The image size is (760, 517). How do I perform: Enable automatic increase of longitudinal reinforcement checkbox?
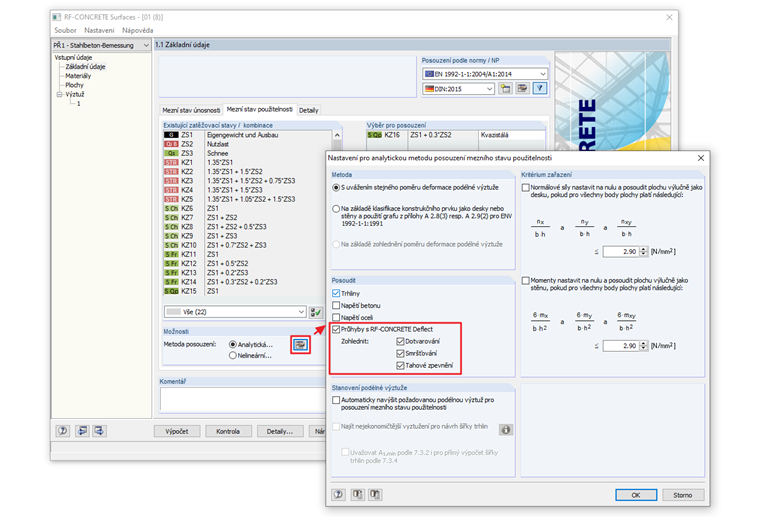[x=336, y=400]
